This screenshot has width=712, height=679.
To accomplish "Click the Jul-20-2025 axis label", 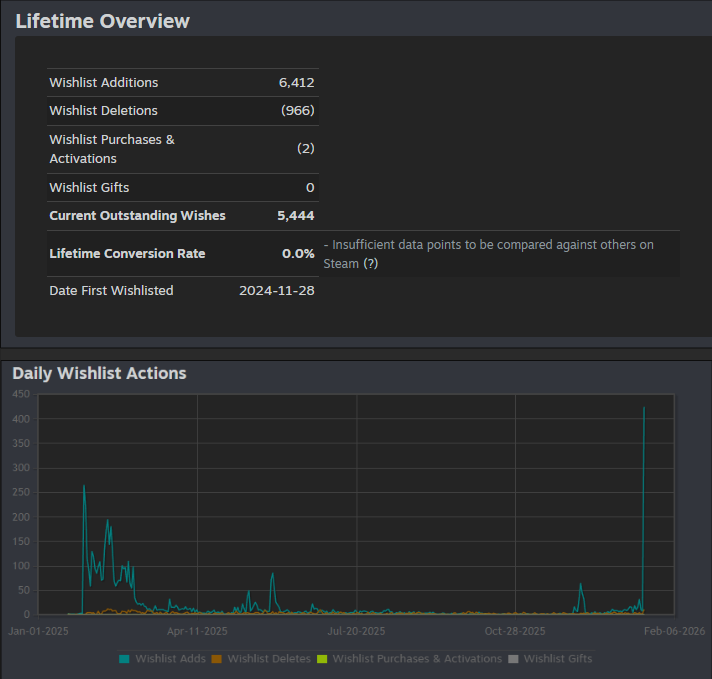I will point(356,631).
